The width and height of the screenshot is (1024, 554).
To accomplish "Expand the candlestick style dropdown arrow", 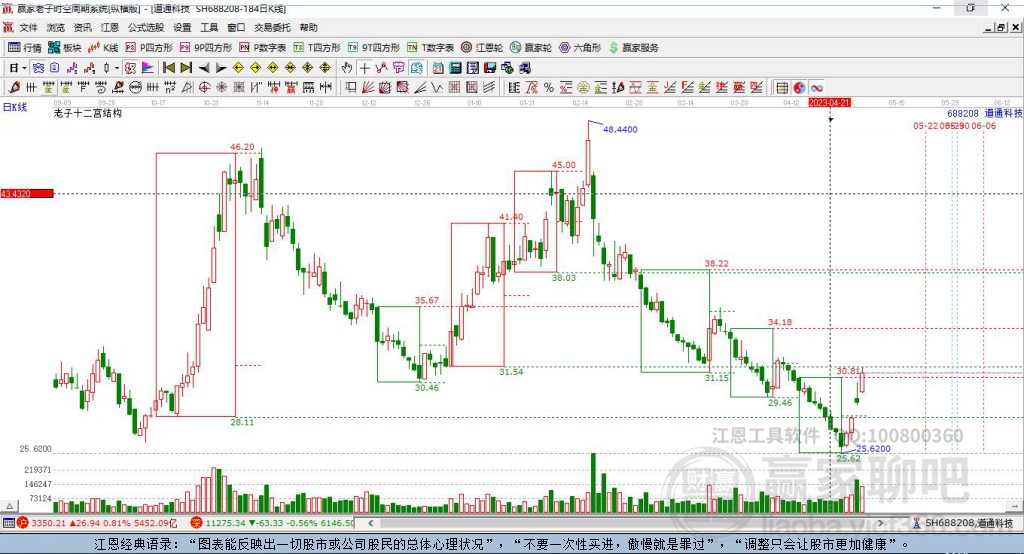I will tap(117, 68).
